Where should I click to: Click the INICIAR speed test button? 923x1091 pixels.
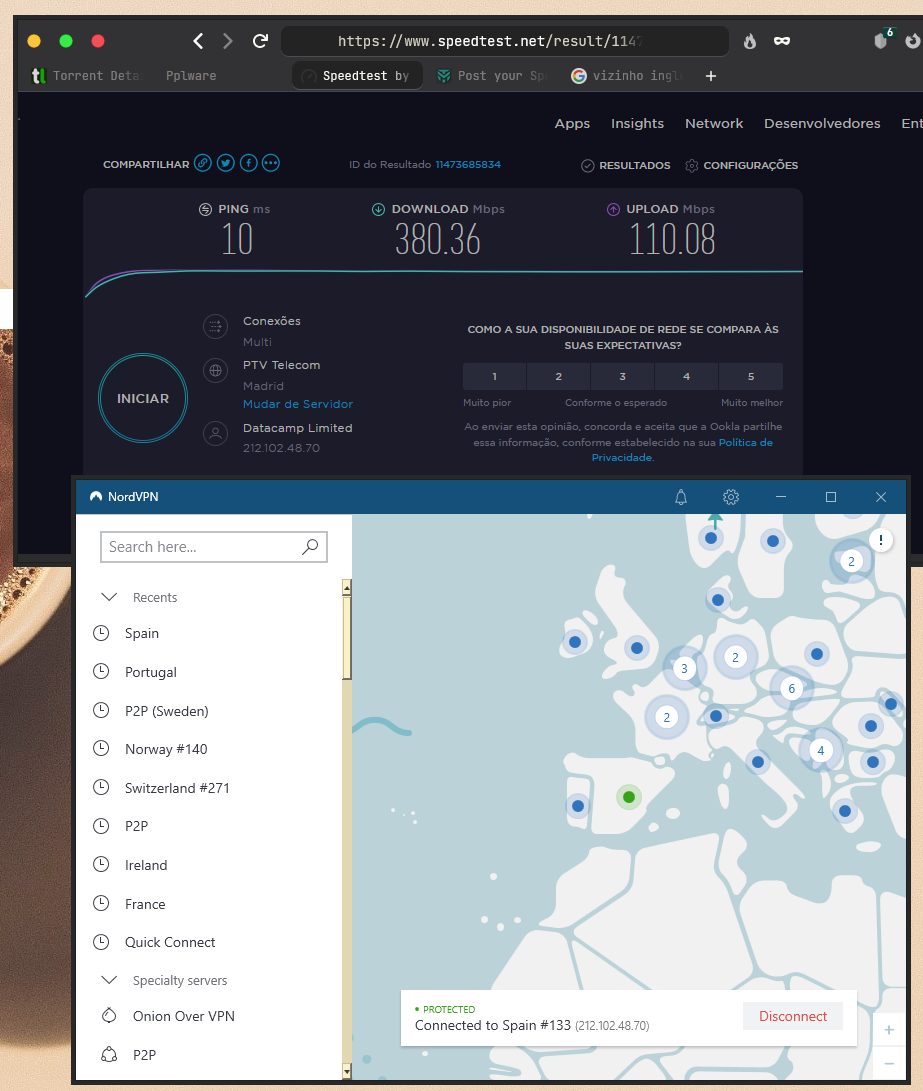(143, 398)
